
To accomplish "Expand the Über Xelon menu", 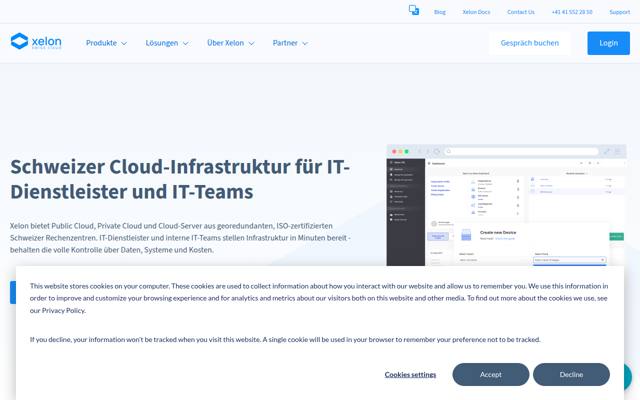I will 230,43.
